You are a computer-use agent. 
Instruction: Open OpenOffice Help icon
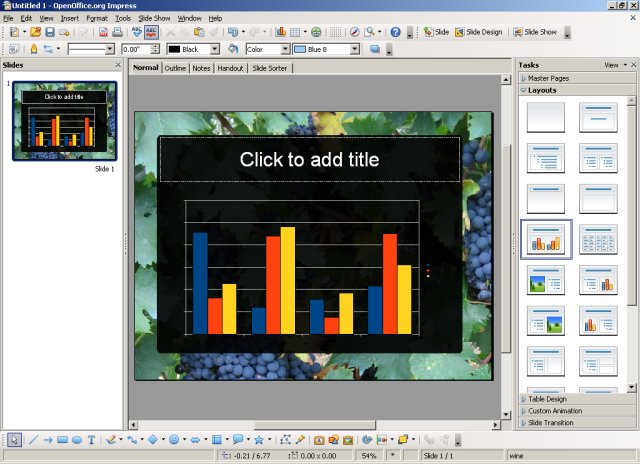[x=395, y=32]
